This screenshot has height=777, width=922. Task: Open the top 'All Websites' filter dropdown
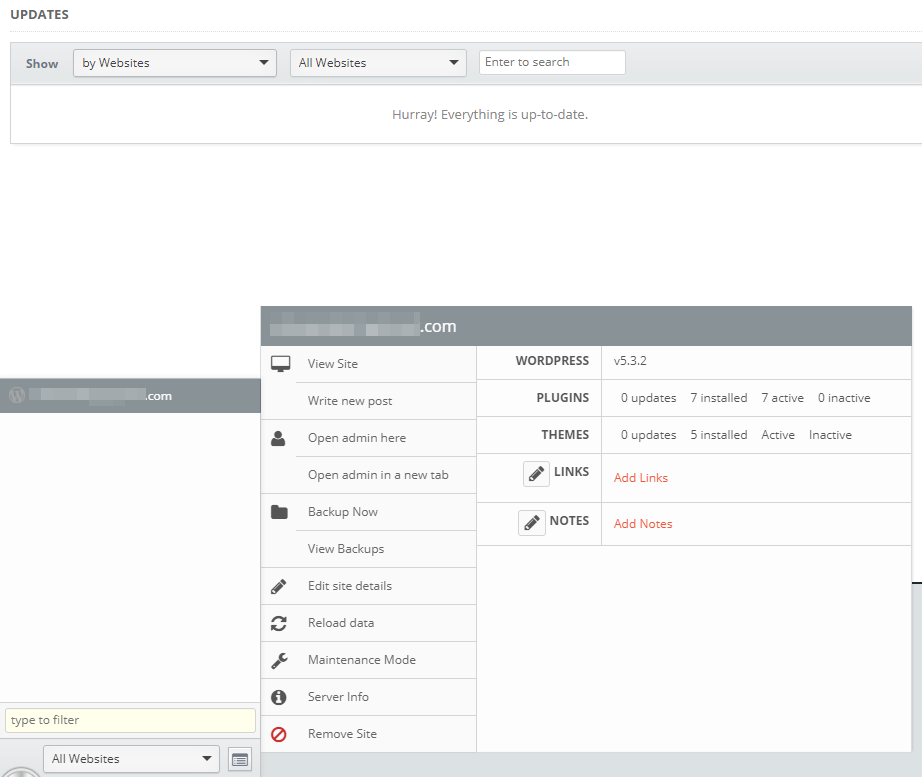pyautogui.click(x=378, y=62)
